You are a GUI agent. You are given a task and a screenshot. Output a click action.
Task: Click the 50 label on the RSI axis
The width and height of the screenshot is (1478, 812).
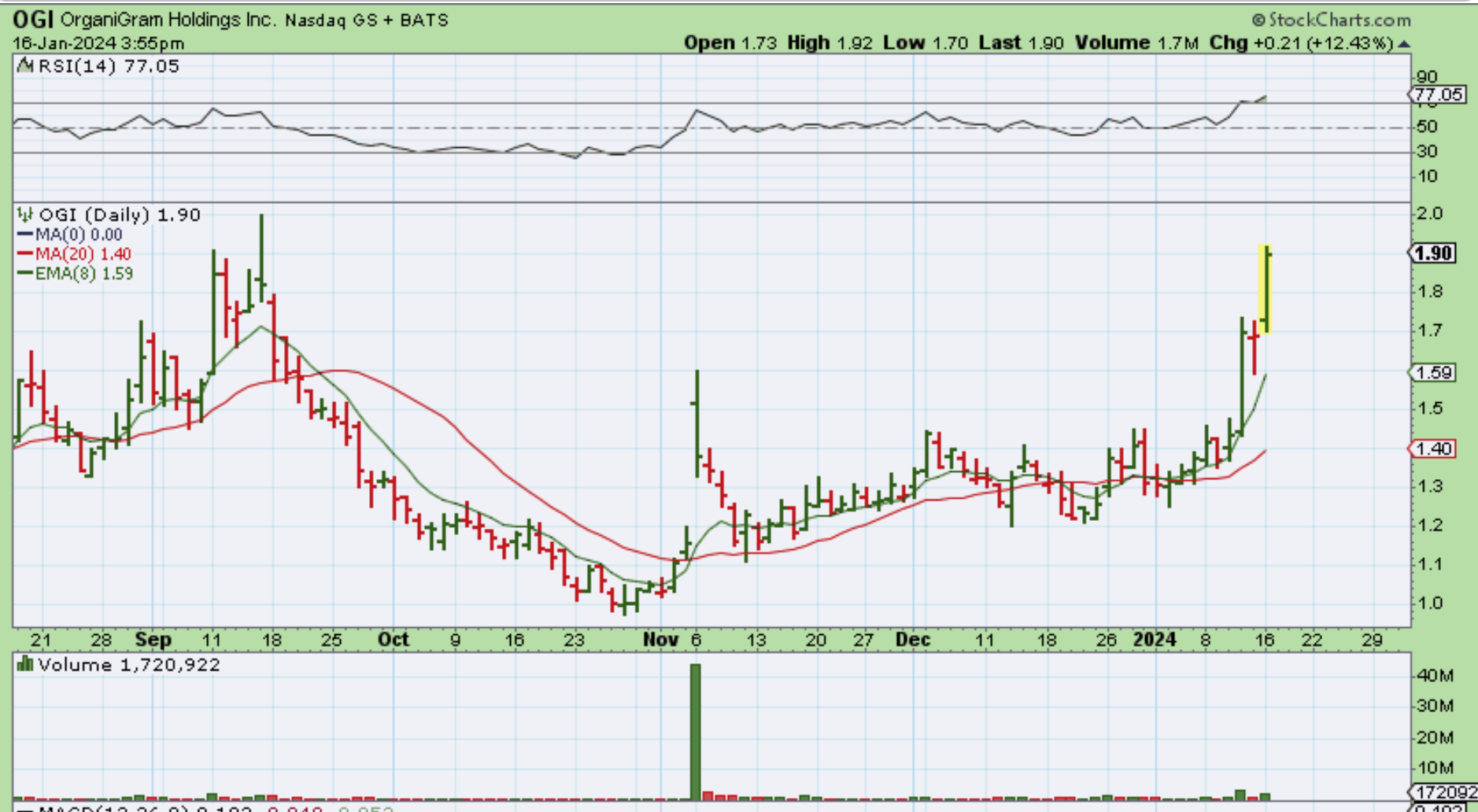point(1428,127)
